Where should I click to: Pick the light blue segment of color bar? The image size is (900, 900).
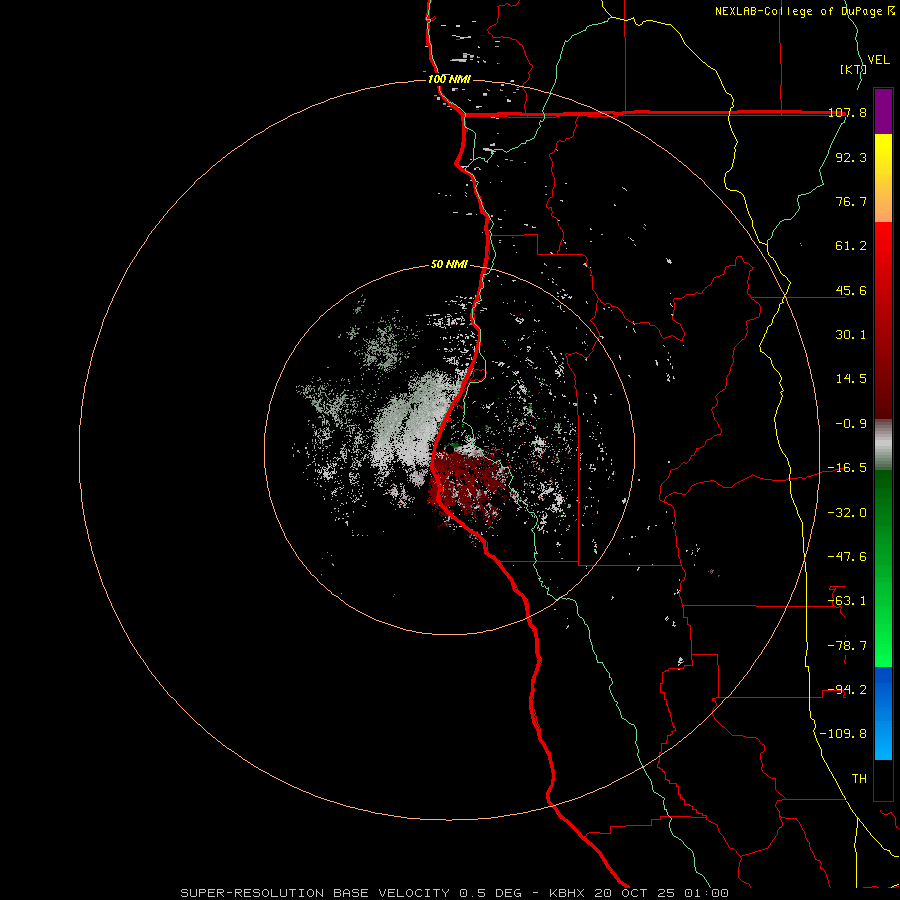tap(883, 740)
